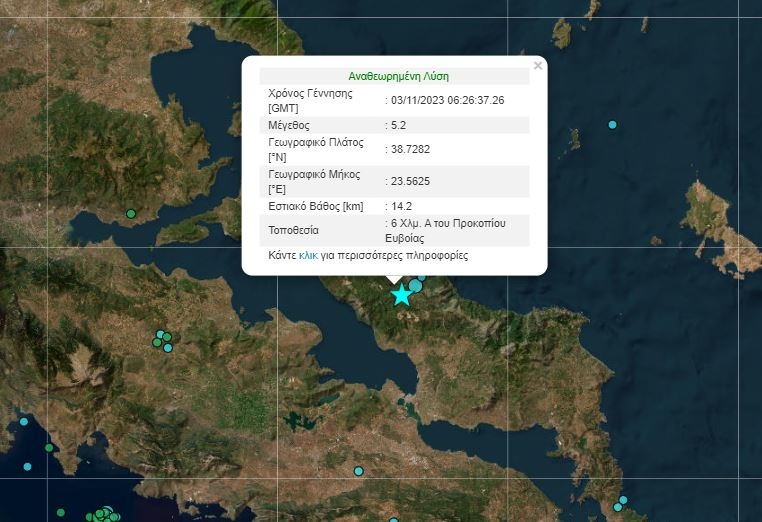Click the focal depth value 14.2
The image size is (762, 522).
click(x=401, y=206)
